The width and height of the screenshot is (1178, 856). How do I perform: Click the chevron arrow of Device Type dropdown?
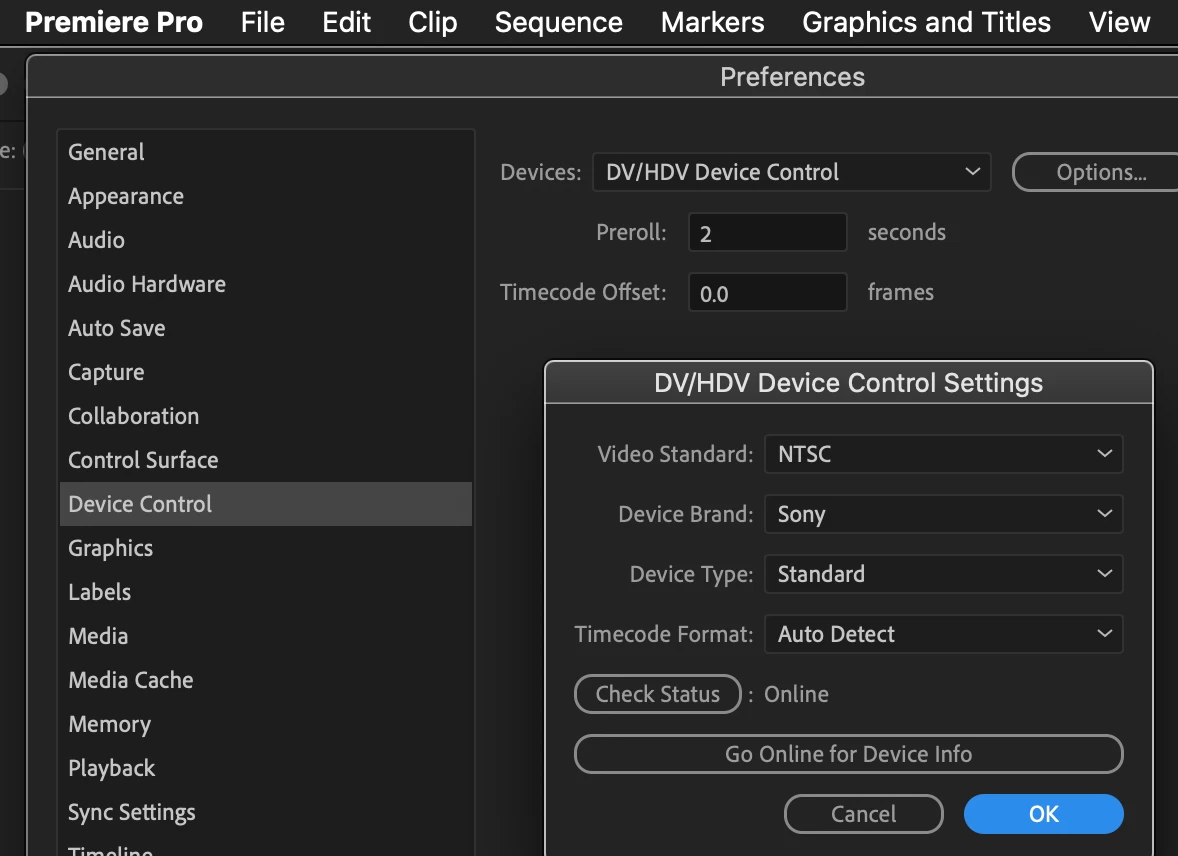tap(1104, 573)
